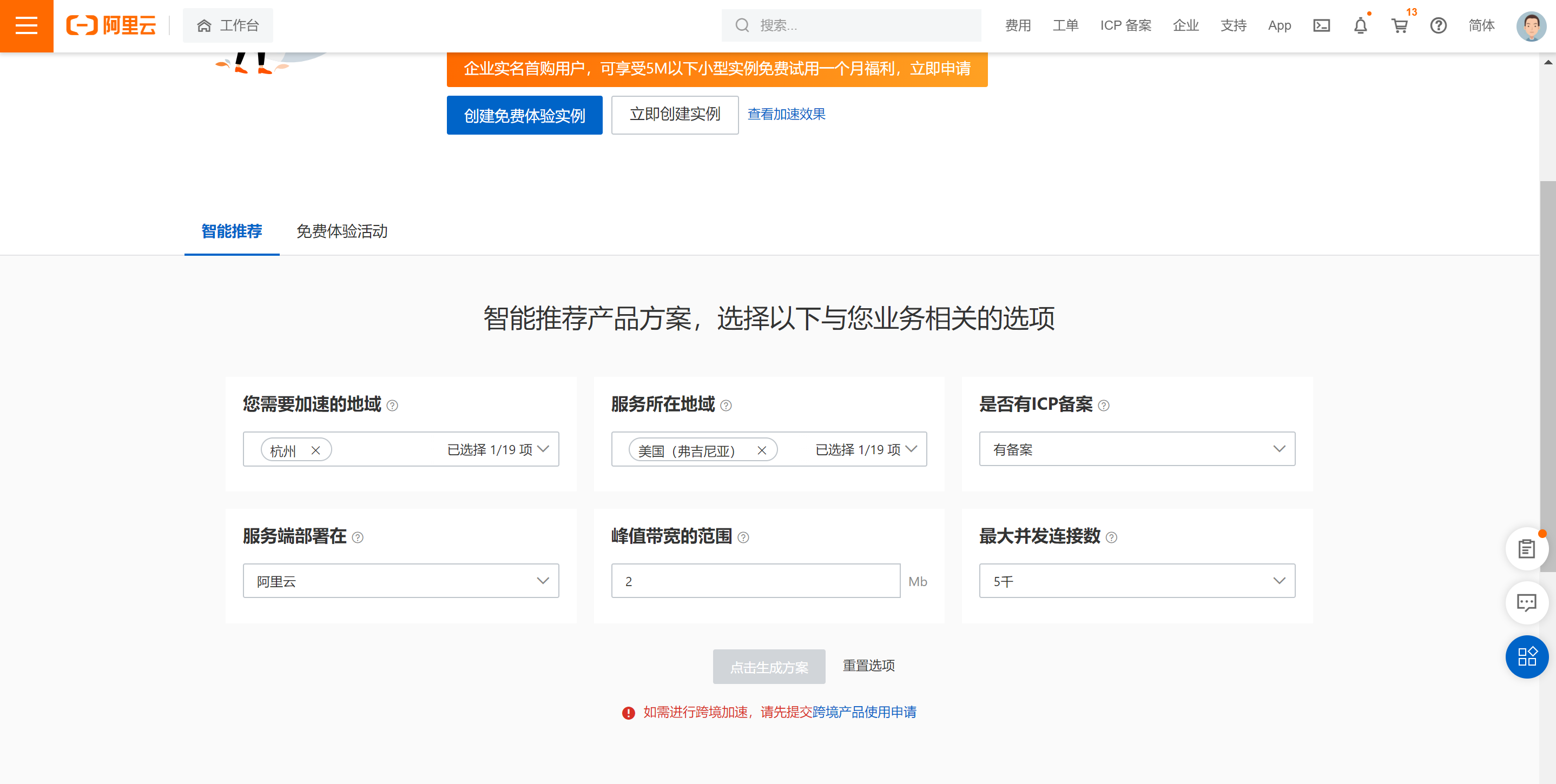This screenshot has height=784, width=1556.
Task: Click the help question mark icon
Action: (1439, 26)
